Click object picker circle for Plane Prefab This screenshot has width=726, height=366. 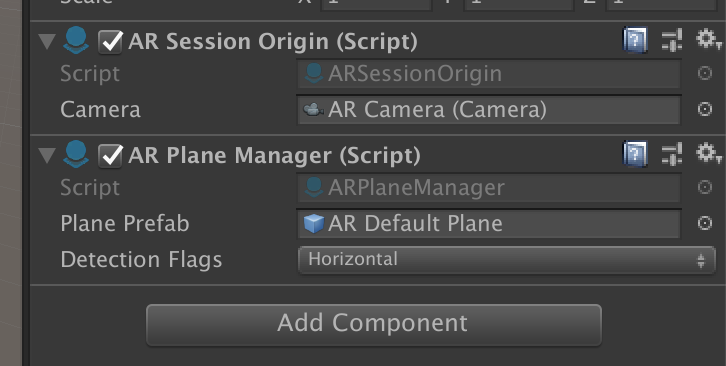click(x=704, y=223)
